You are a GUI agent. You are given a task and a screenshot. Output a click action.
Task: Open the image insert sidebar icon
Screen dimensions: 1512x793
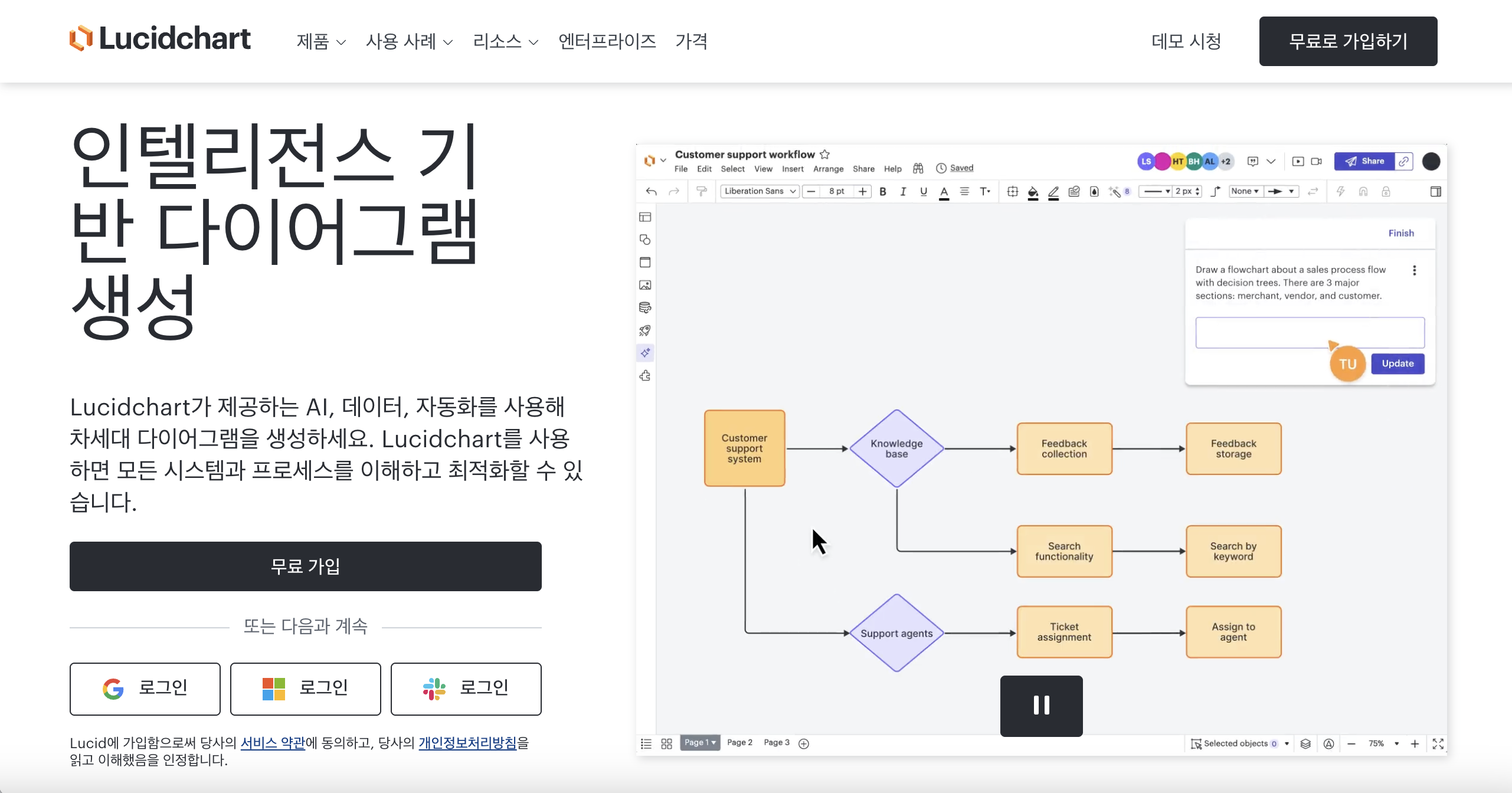645,285
